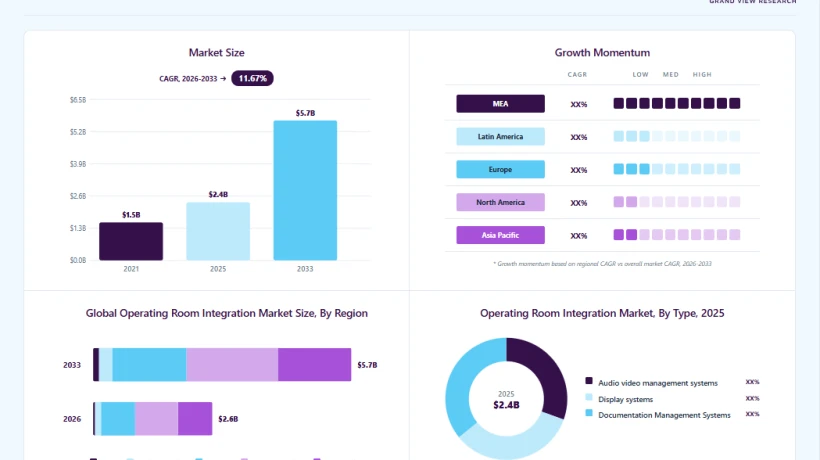Screen dimensions: 820x460
Task: Click the Audio video management systems swatch
Action: pyautogui.click(x=589, y=381)
